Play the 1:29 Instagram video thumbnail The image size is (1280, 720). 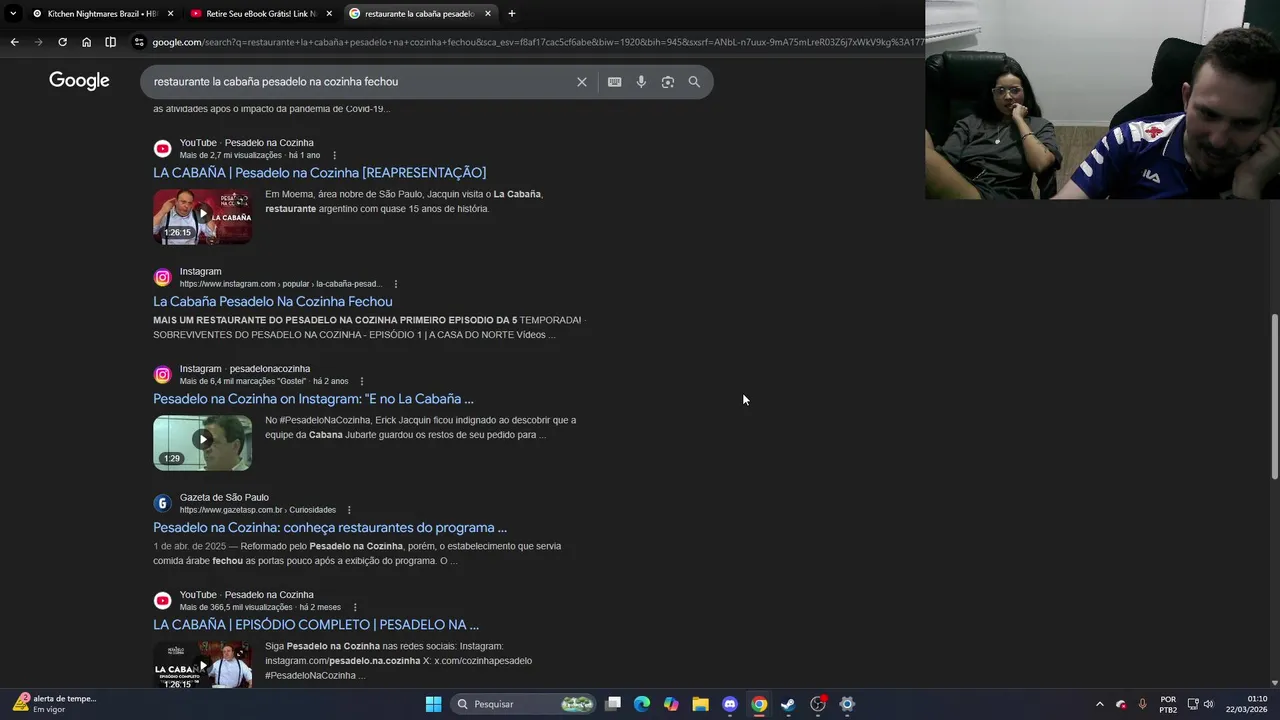(x=202, y=442)
